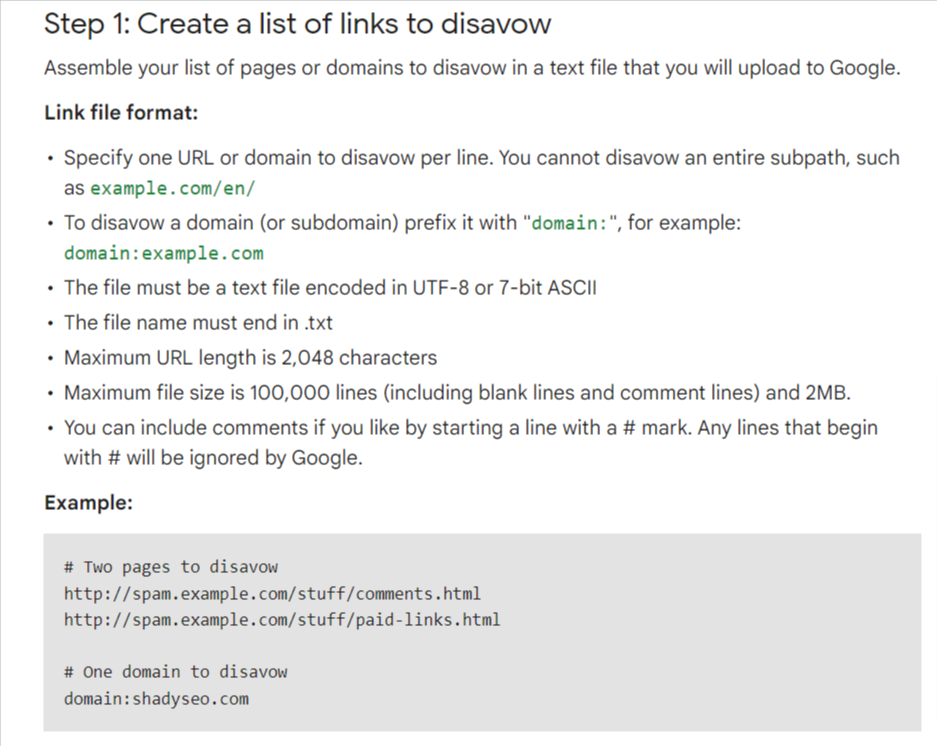Click the 'file name must end in .txt' bullet
This screenshot has width=937, height=746.
point(198,323)
